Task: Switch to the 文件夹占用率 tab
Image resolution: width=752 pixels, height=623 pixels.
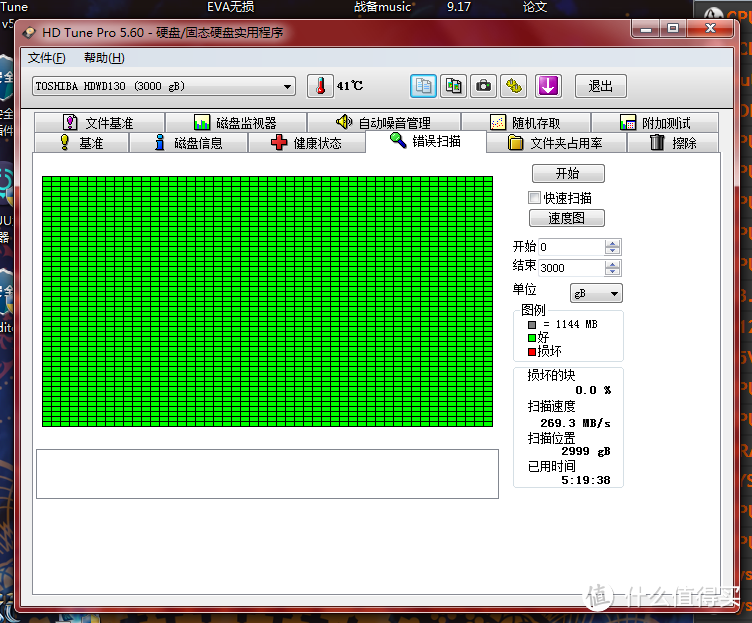Action: coord(556,143)
